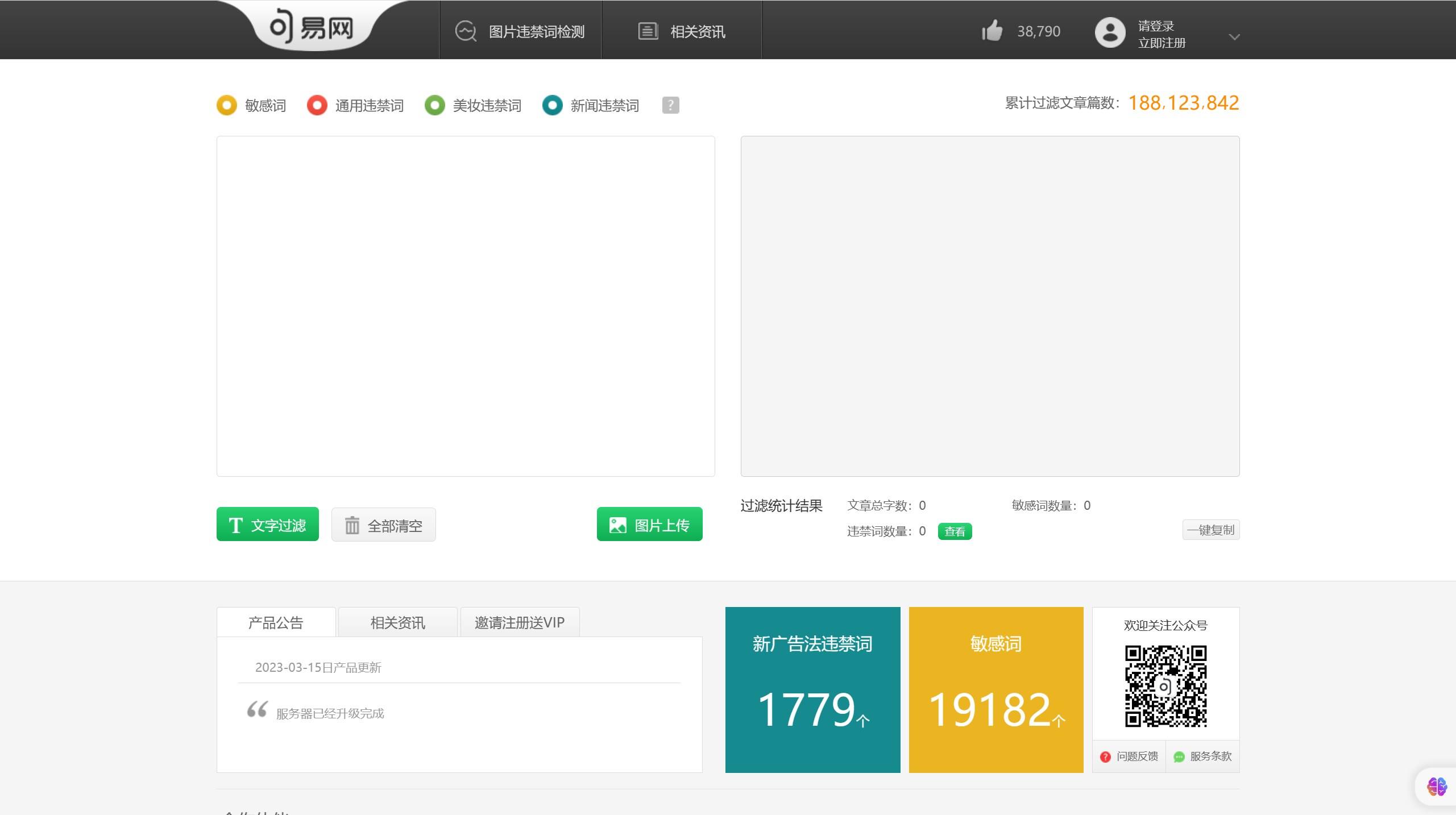Click the image icon on 图片上传 button
Image resolution: width=1456 pixels, height=815 pixels.
point(619,524)
